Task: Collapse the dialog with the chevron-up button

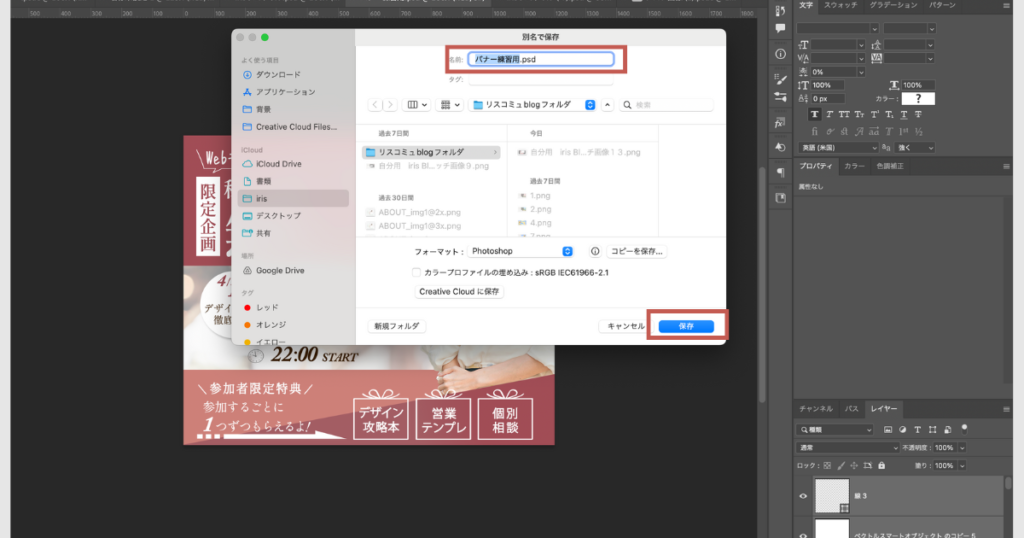Action: (x=607, y=104)
